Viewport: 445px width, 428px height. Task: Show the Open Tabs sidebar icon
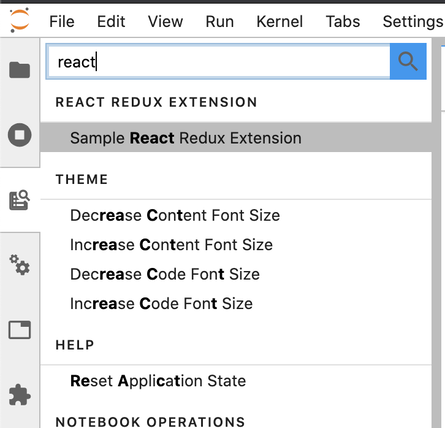tap(20, 330)
